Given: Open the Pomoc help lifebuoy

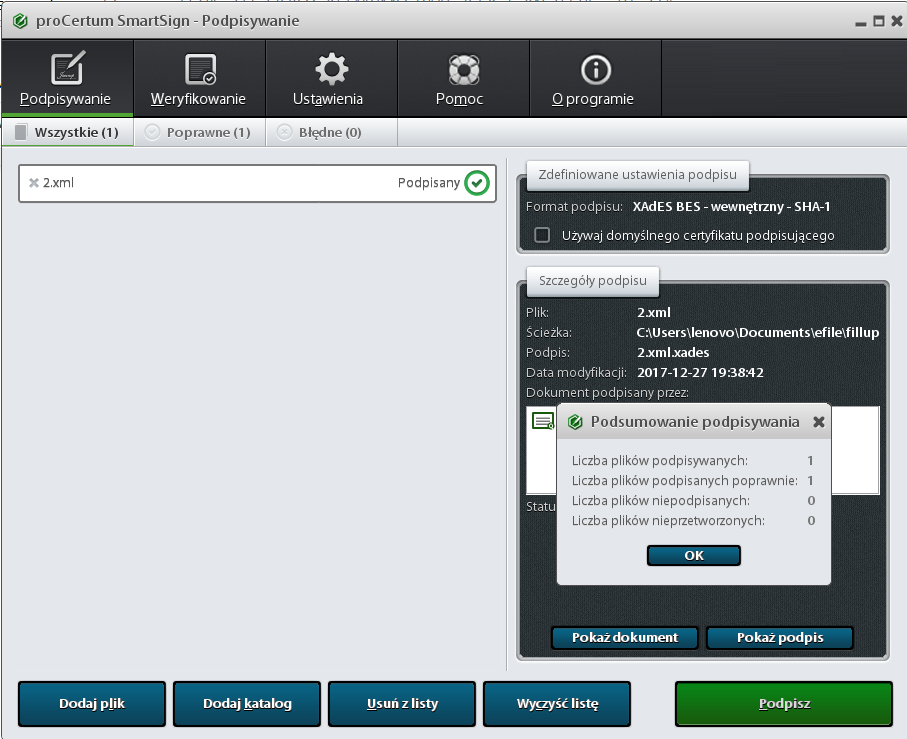Looking at the screenshot, I should 463,79.
